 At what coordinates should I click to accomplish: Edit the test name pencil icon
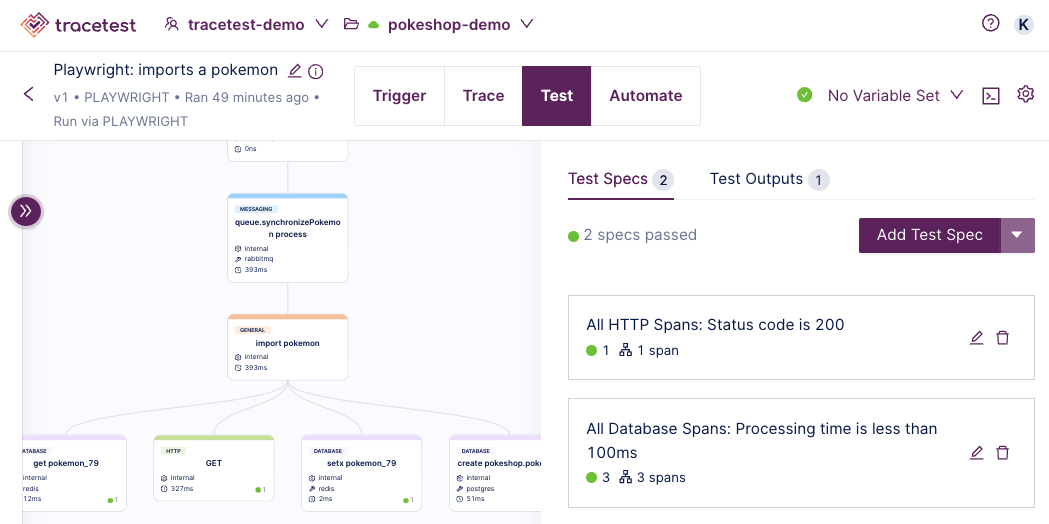tap(294, 70)
